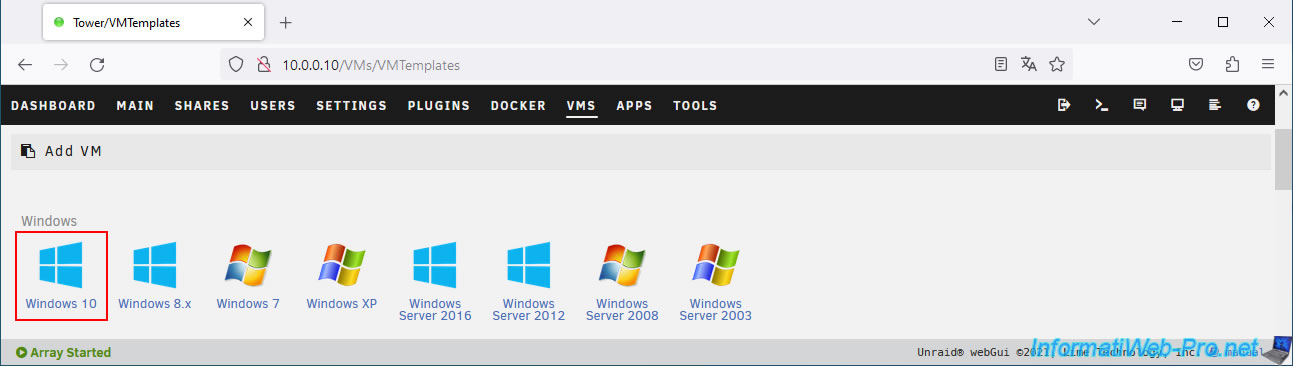Click the Windows Server 2003 text link
This screenshot has height=366, width=1293.
[716, 309]
